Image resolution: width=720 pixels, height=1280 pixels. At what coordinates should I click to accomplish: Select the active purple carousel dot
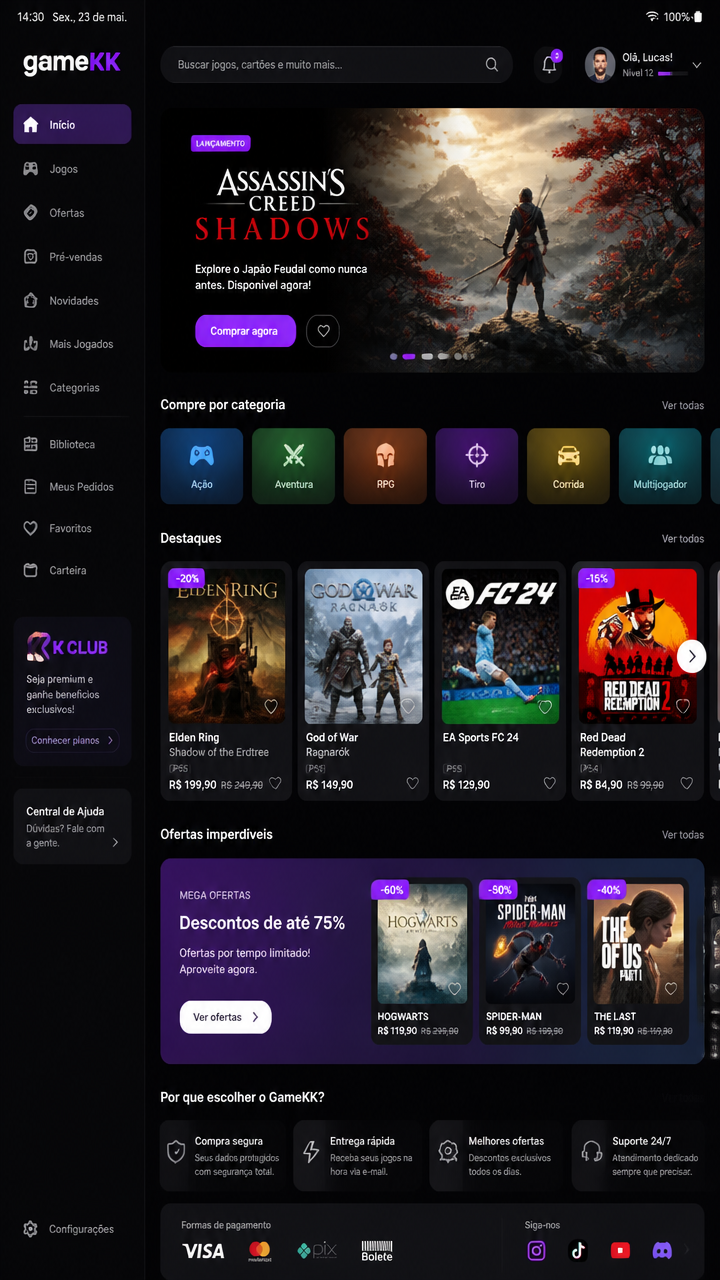pyautogui.click(x=409, y=356)
